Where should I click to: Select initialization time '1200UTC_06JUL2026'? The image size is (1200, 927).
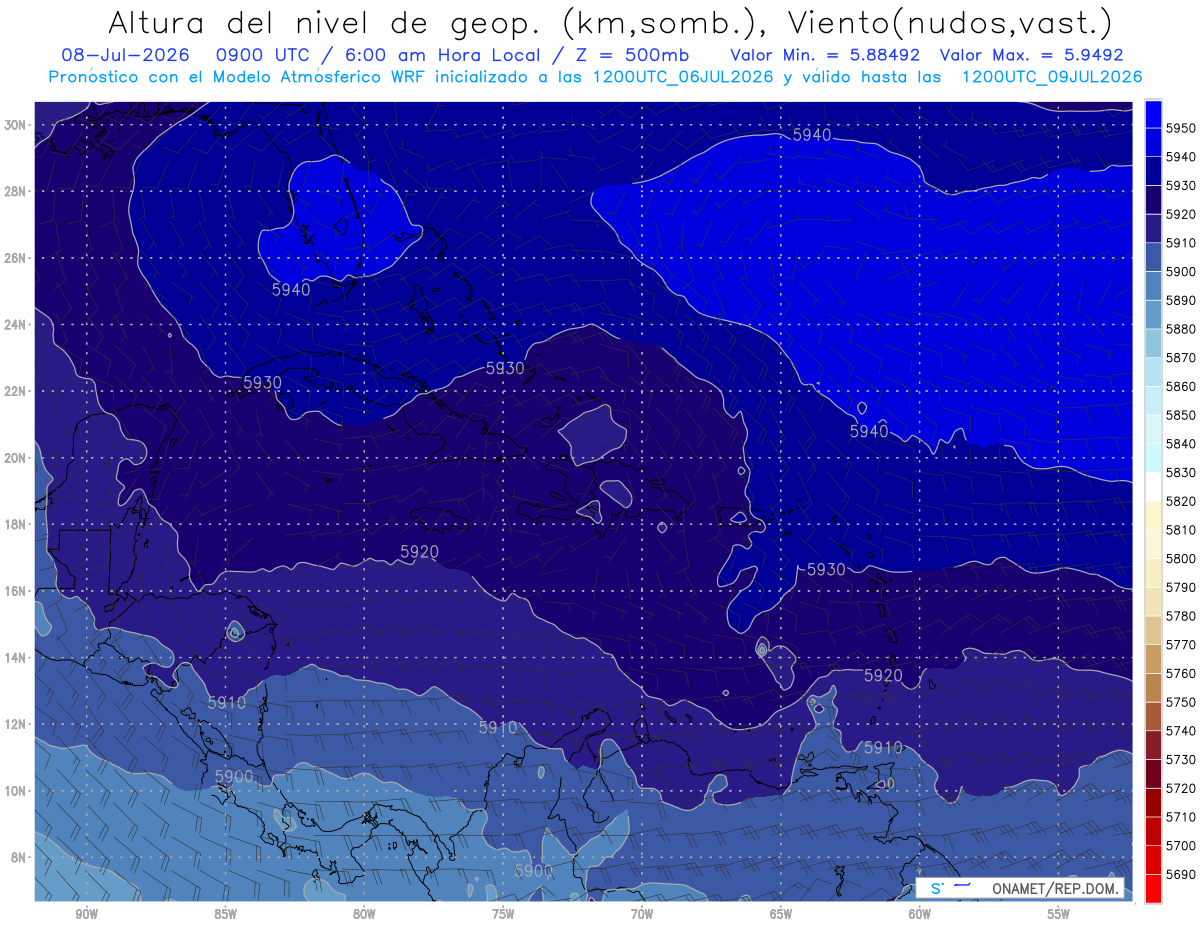click(683, 77)
